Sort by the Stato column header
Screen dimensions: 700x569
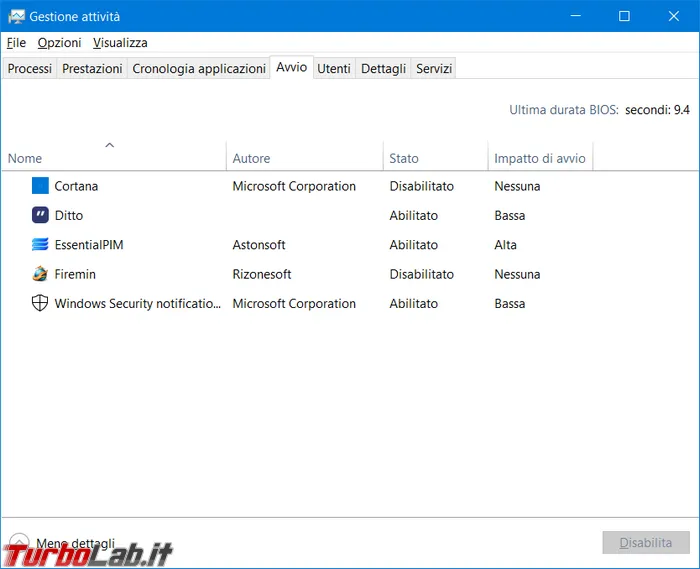click(x=435, y=156)
